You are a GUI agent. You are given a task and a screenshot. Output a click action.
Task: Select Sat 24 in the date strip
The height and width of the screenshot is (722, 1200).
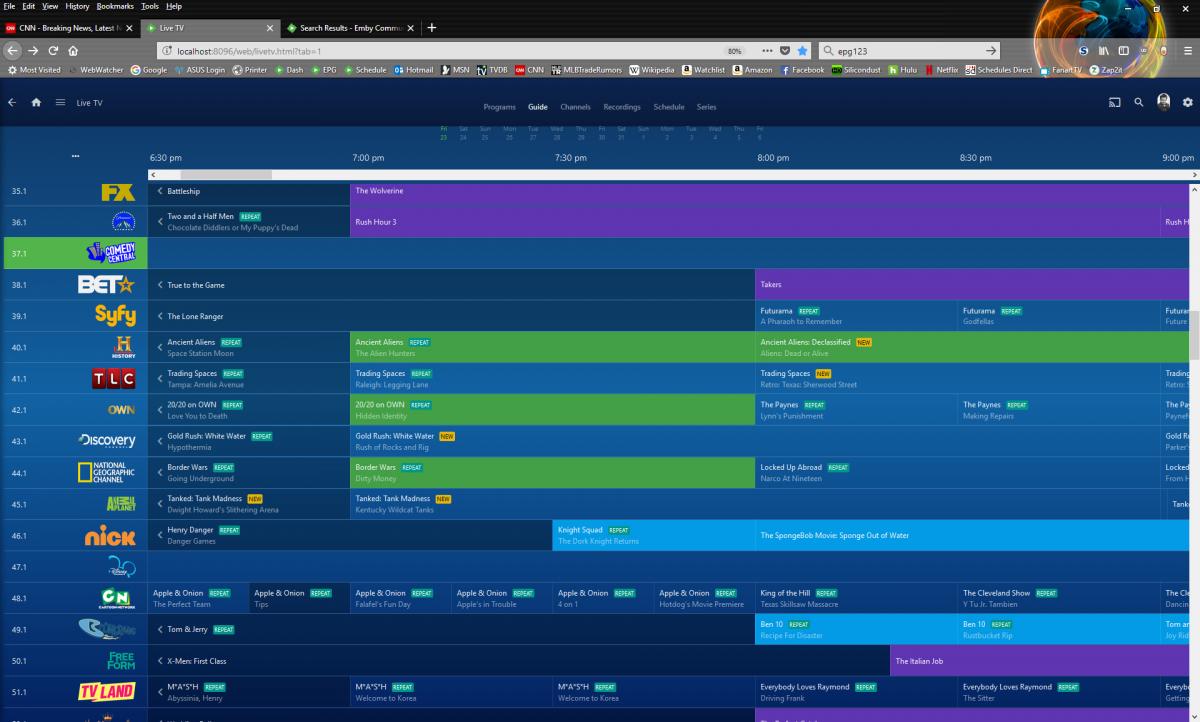pos(463,133)
